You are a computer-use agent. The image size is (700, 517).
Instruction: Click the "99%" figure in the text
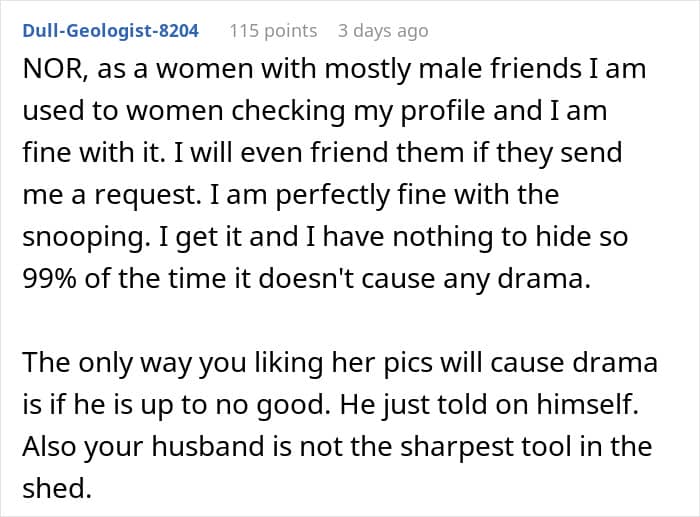[50, 281]
